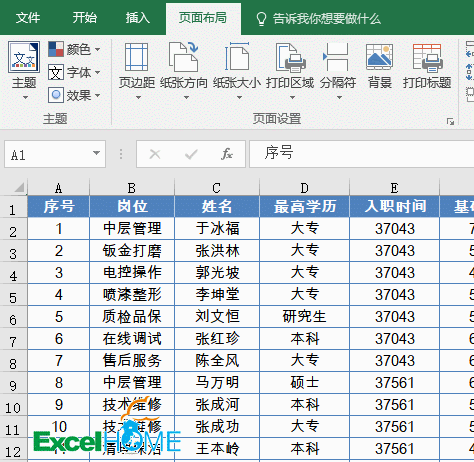Select the cell 在线调试
The image size is (474, 462).
[132, 339]
